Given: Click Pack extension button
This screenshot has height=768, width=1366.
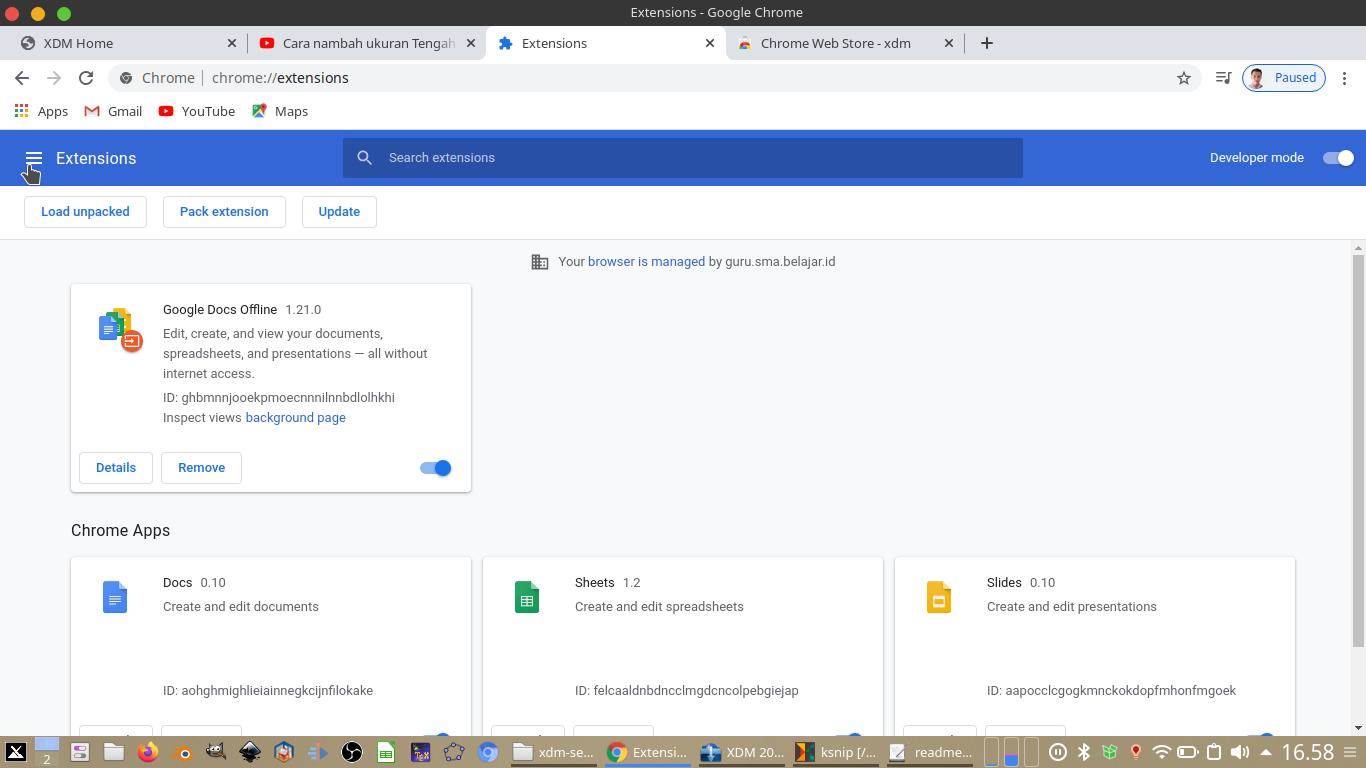Looking at the screenshot, I should (224, 212).
